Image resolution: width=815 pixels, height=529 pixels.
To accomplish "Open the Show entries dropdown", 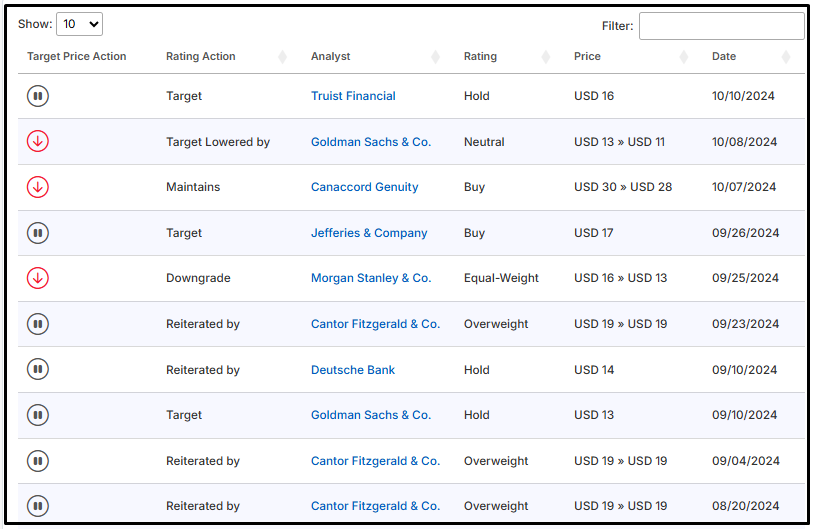I will [79, 24].
